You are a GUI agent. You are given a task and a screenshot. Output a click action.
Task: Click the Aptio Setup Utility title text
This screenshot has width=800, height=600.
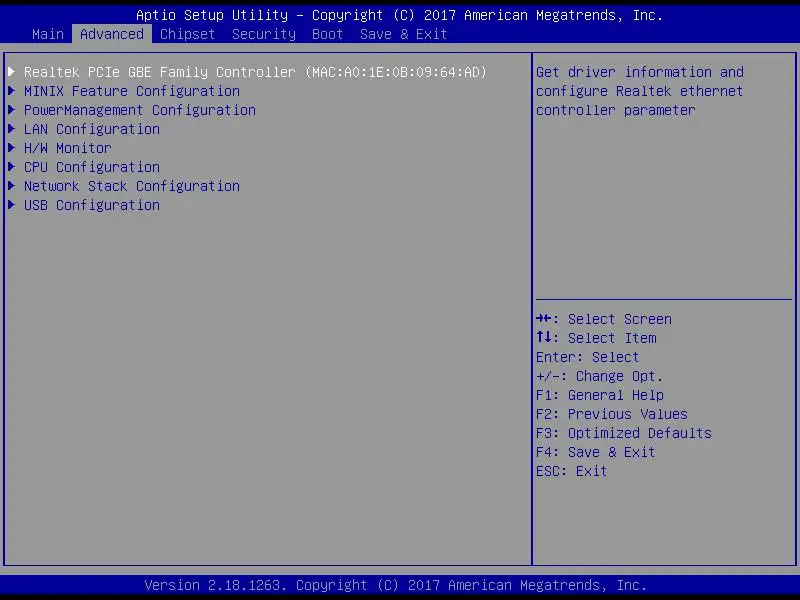point(399,15)
